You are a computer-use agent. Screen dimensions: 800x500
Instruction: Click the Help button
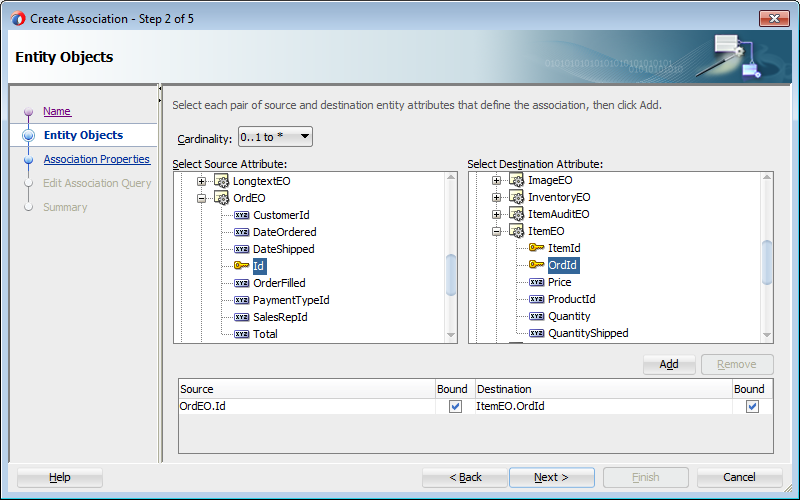[60, 477]
